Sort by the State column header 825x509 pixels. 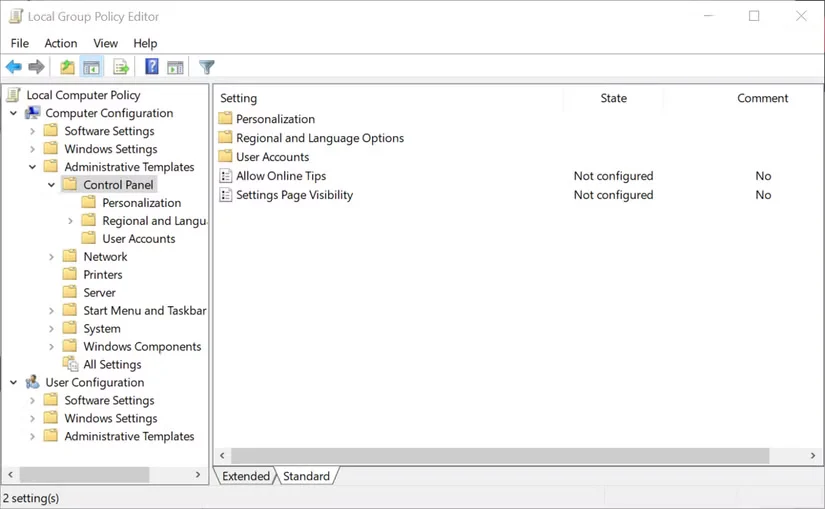point(613,98)
